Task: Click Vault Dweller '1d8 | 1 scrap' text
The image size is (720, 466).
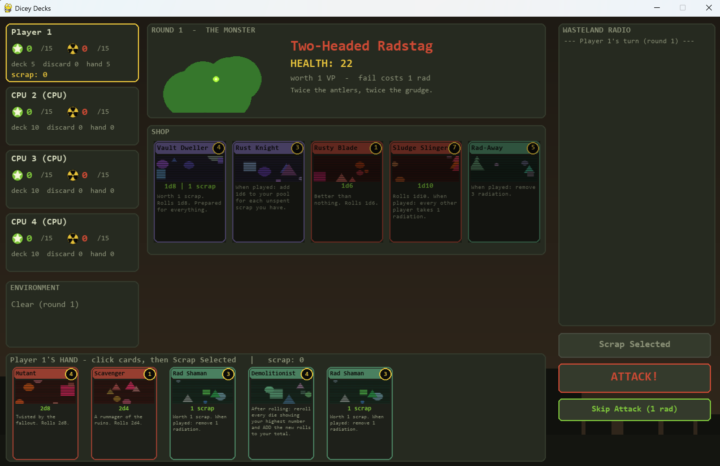Action: pyautogui.click(x=190, y=186)
